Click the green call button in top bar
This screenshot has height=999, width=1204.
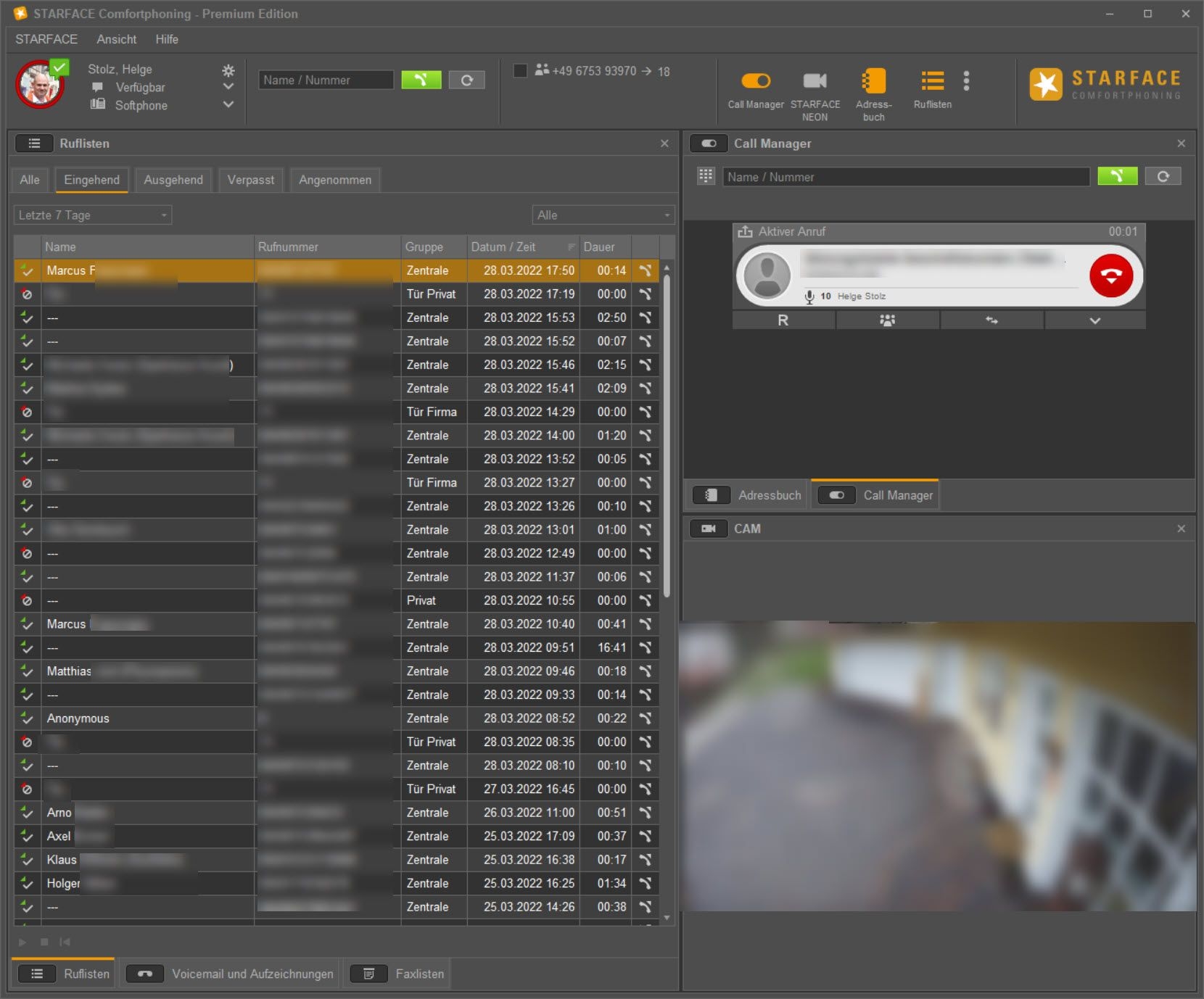(421, 80)
